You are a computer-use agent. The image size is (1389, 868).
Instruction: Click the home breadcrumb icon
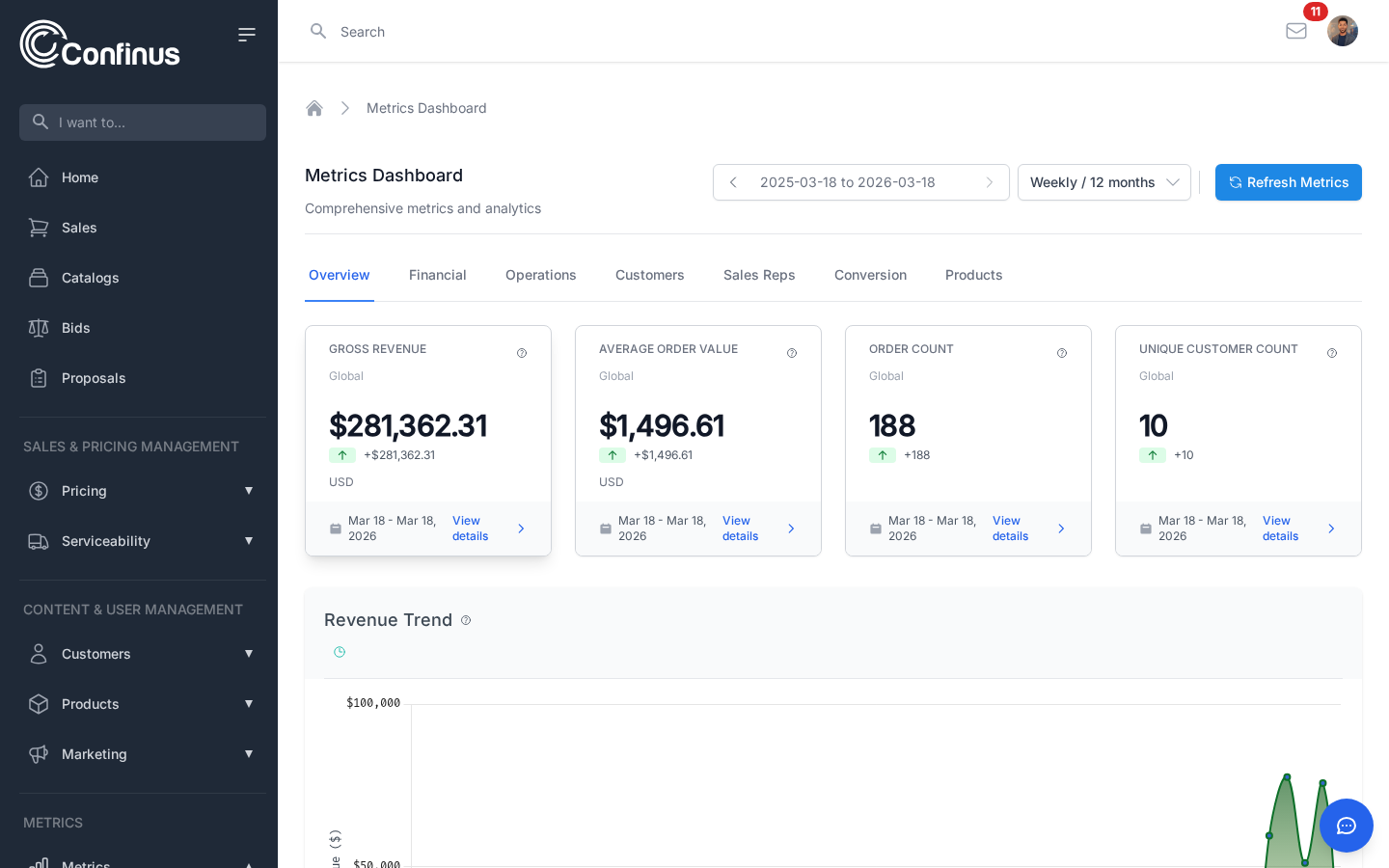click(x=314, y=108)
